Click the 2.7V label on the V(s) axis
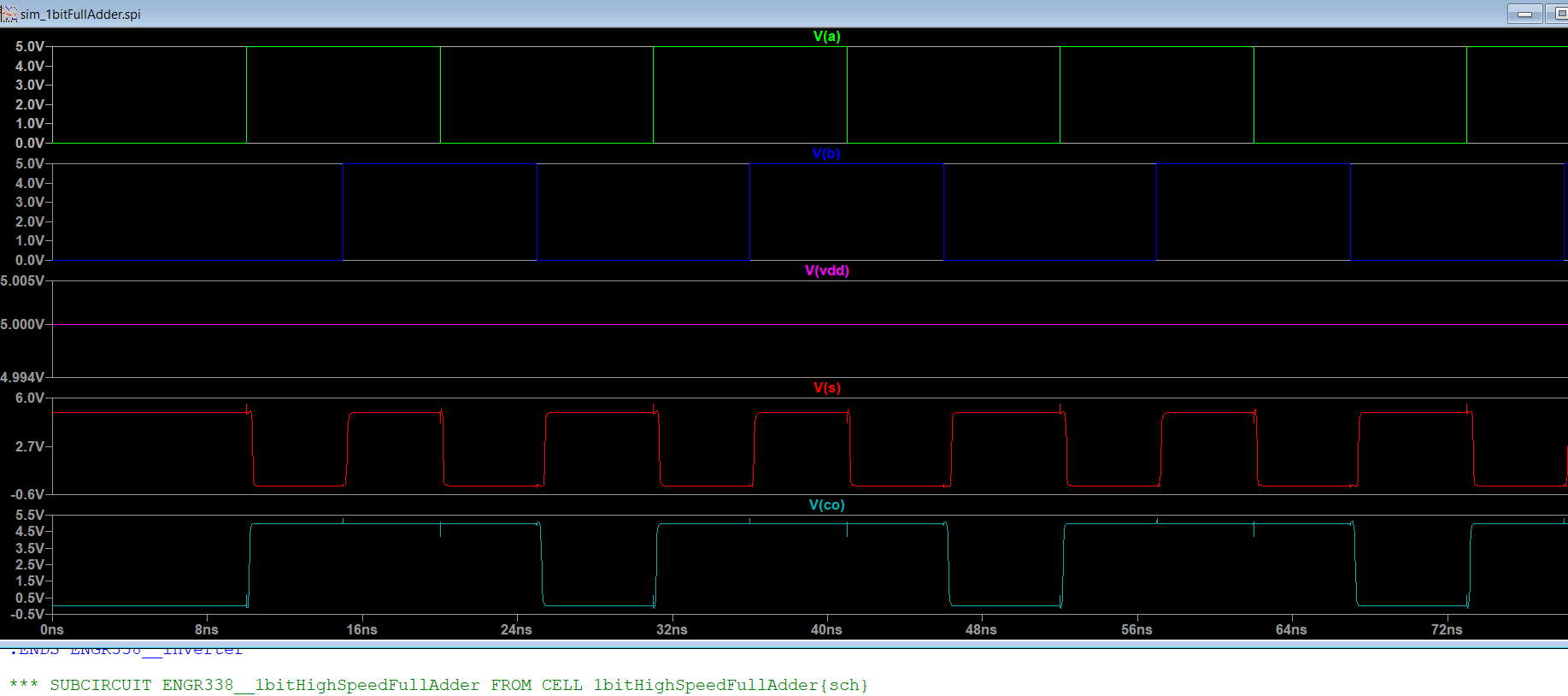The height and width of the screenshot is (696, 1568). click(x=29, y=447)
